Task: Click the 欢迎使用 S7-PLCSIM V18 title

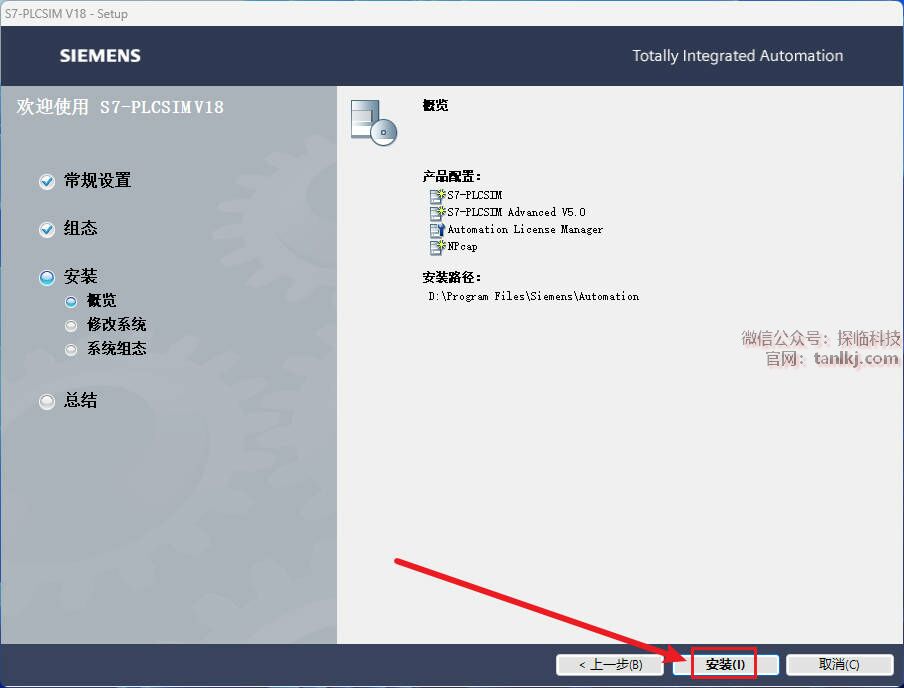Action: 120,107
